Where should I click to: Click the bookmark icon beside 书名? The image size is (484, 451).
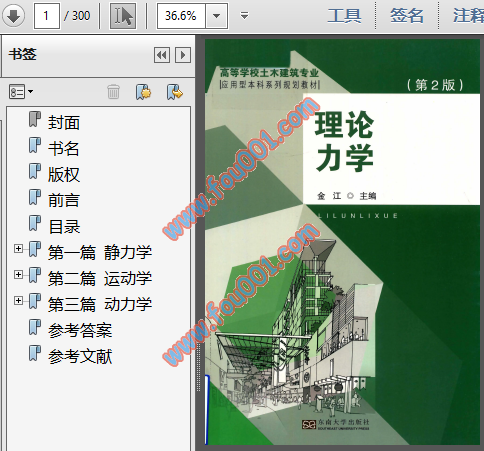tap(35, 145)
